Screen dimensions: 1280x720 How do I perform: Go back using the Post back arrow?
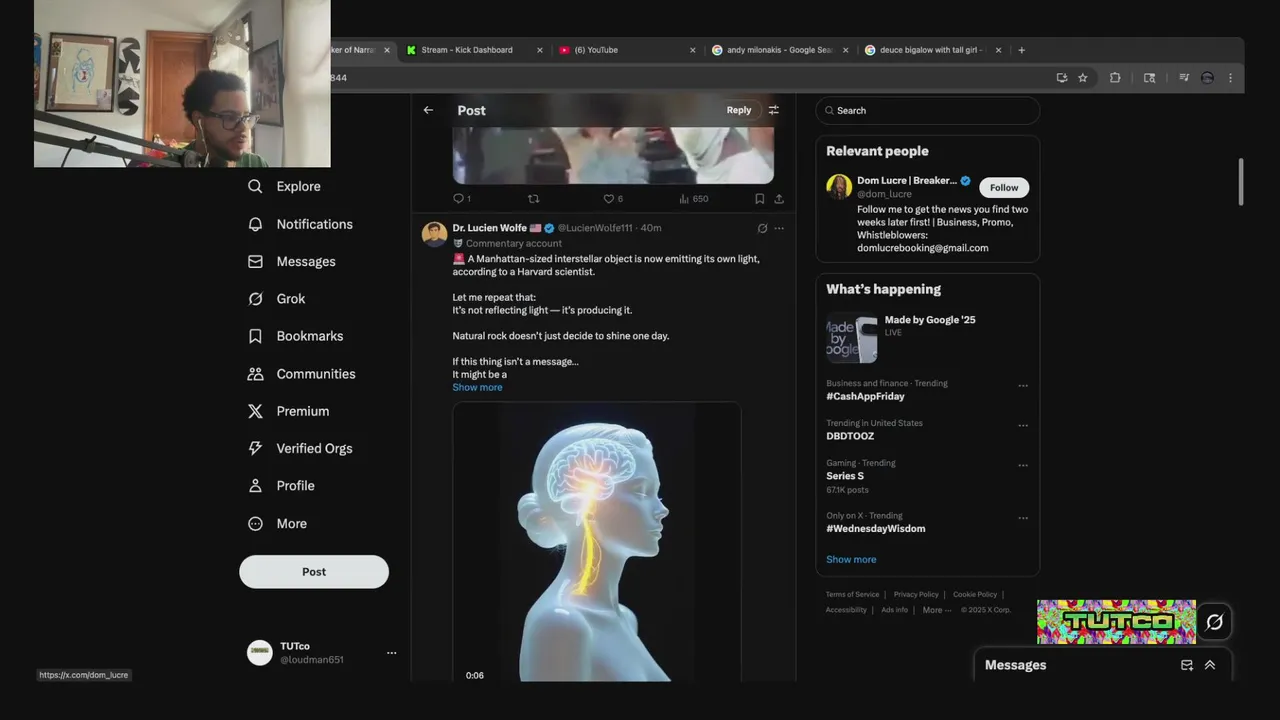click(x=428, y=110)
